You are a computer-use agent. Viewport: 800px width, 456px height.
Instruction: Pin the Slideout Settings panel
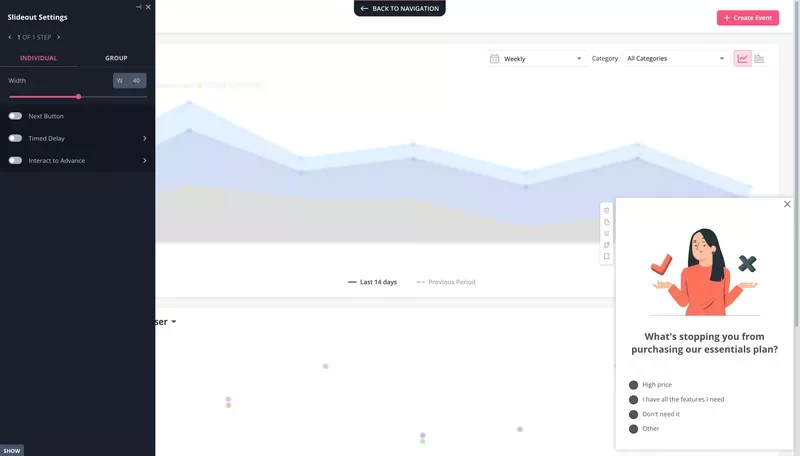tap(138, 7)
